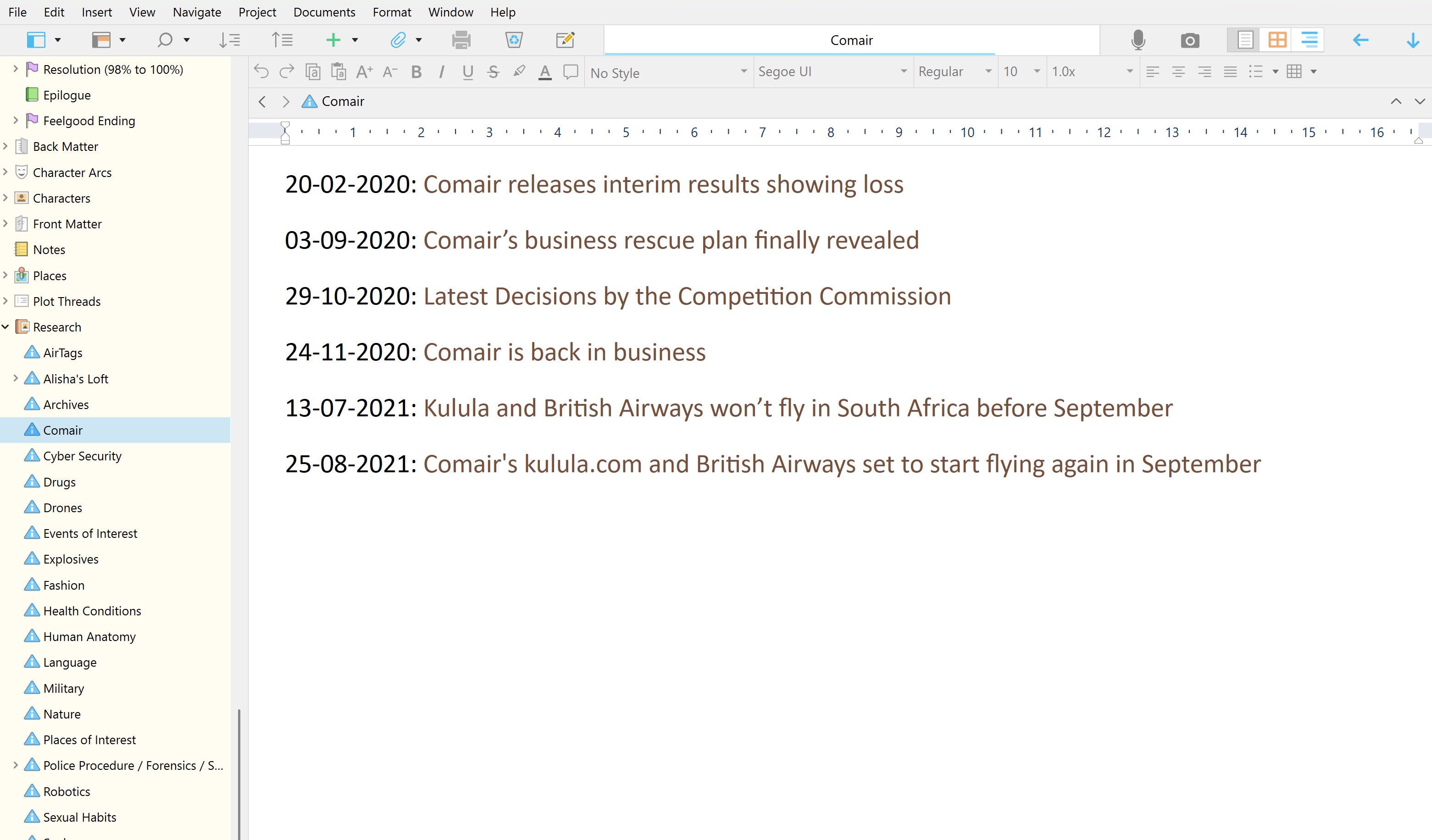Image resolution: width=1432 pixels, height=840 pixels.
Task: Click the search magnifier icon
Action: [x=165, y=40]
